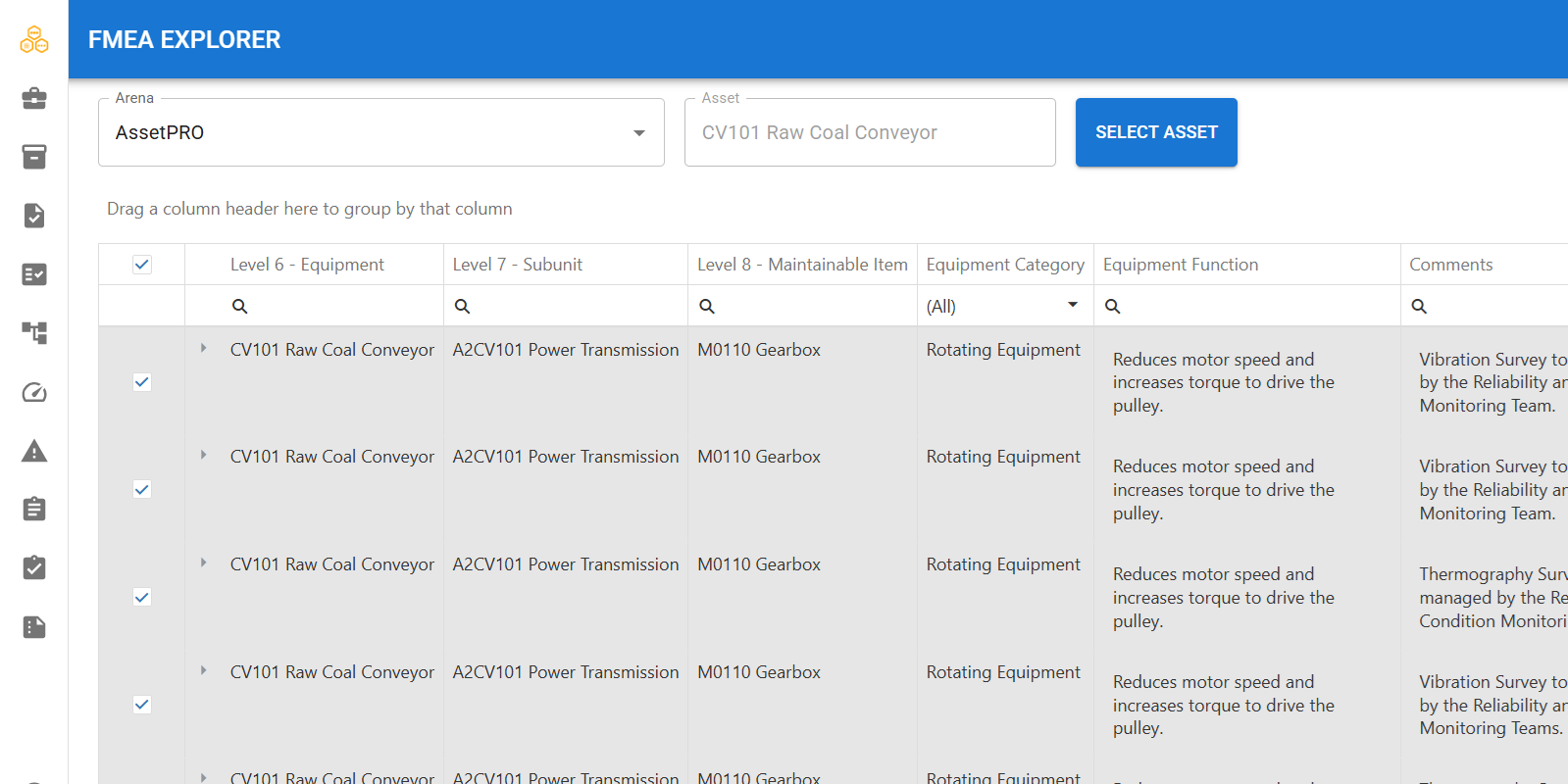Screen dimensions: 1568x784
Task: Expand the first CV101 Raw Coal Conveyor row
Action: click(203, 348)
